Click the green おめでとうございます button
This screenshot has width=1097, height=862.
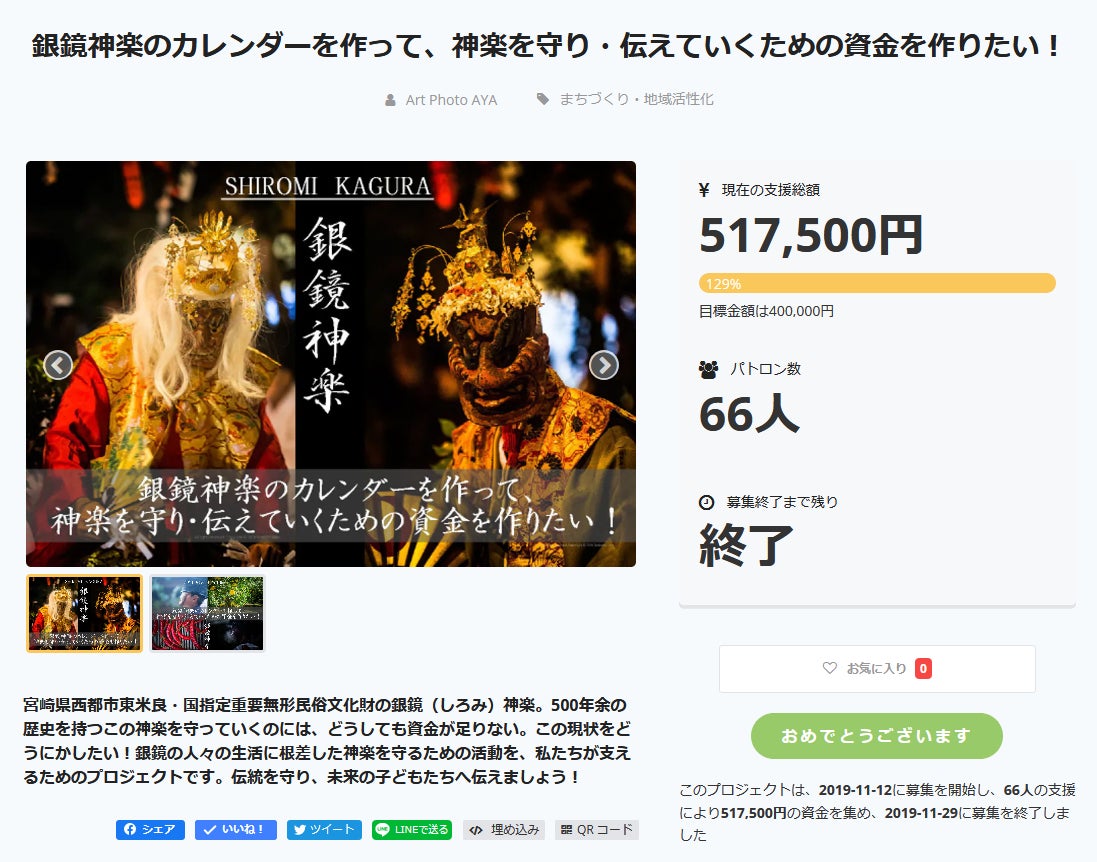877,735
